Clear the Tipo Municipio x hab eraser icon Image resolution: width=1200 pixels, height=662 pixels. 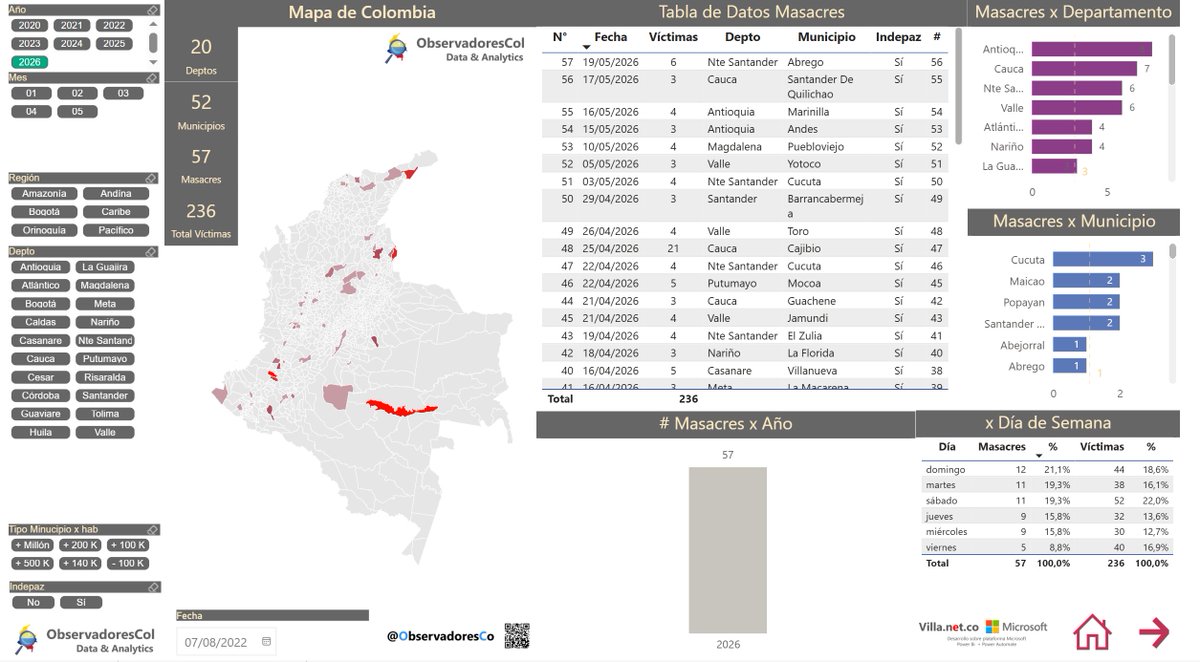pos(153,530)
